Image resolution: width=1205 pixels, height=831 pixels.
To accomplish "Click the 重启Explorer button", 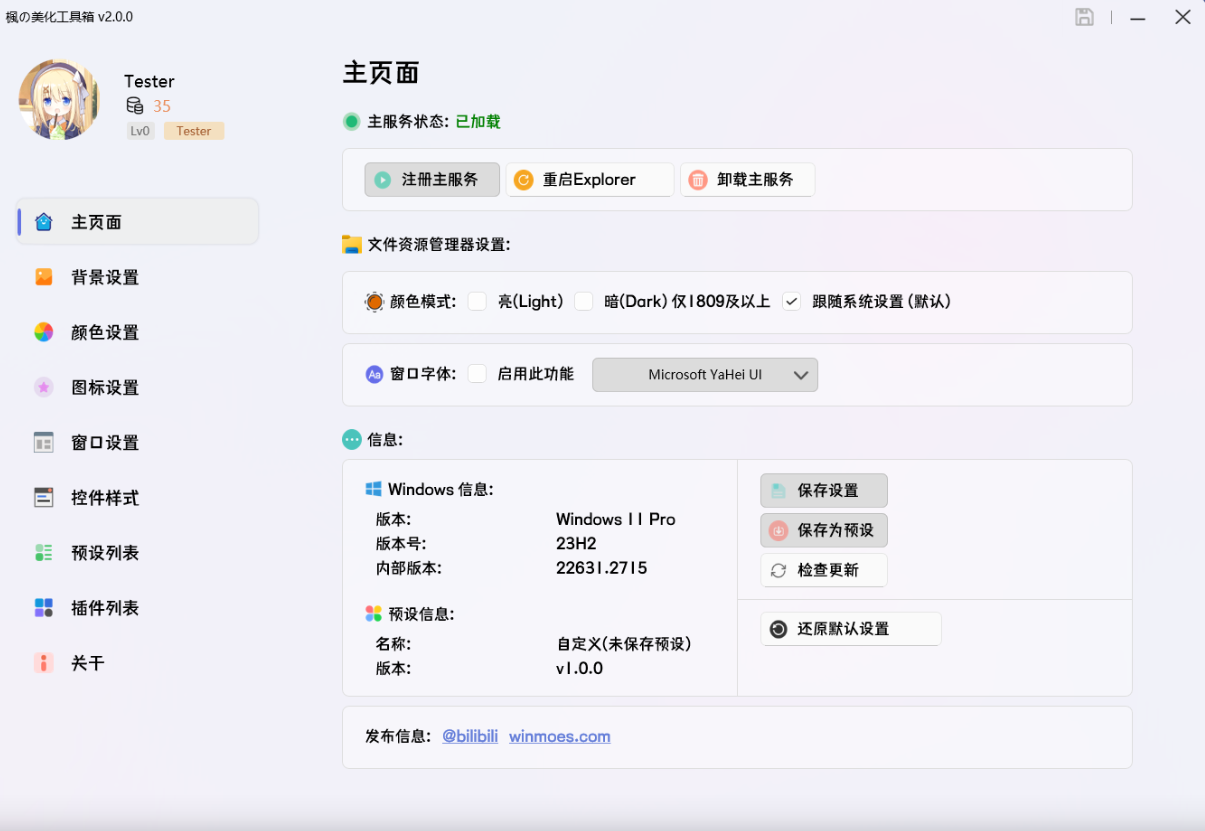I will tap(589, 180).
